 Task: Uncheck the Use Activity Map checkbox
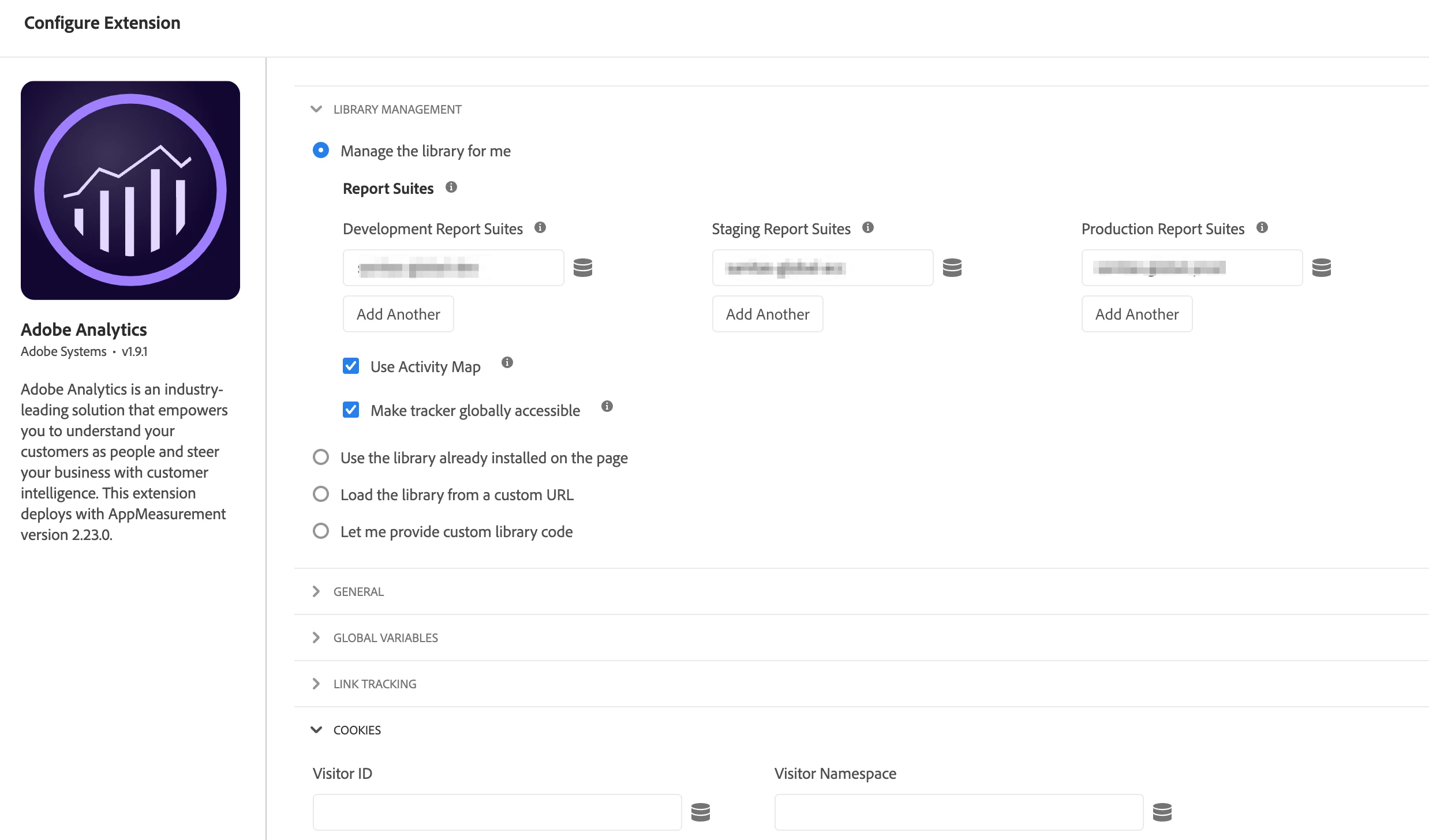click(x=351, y=366)
